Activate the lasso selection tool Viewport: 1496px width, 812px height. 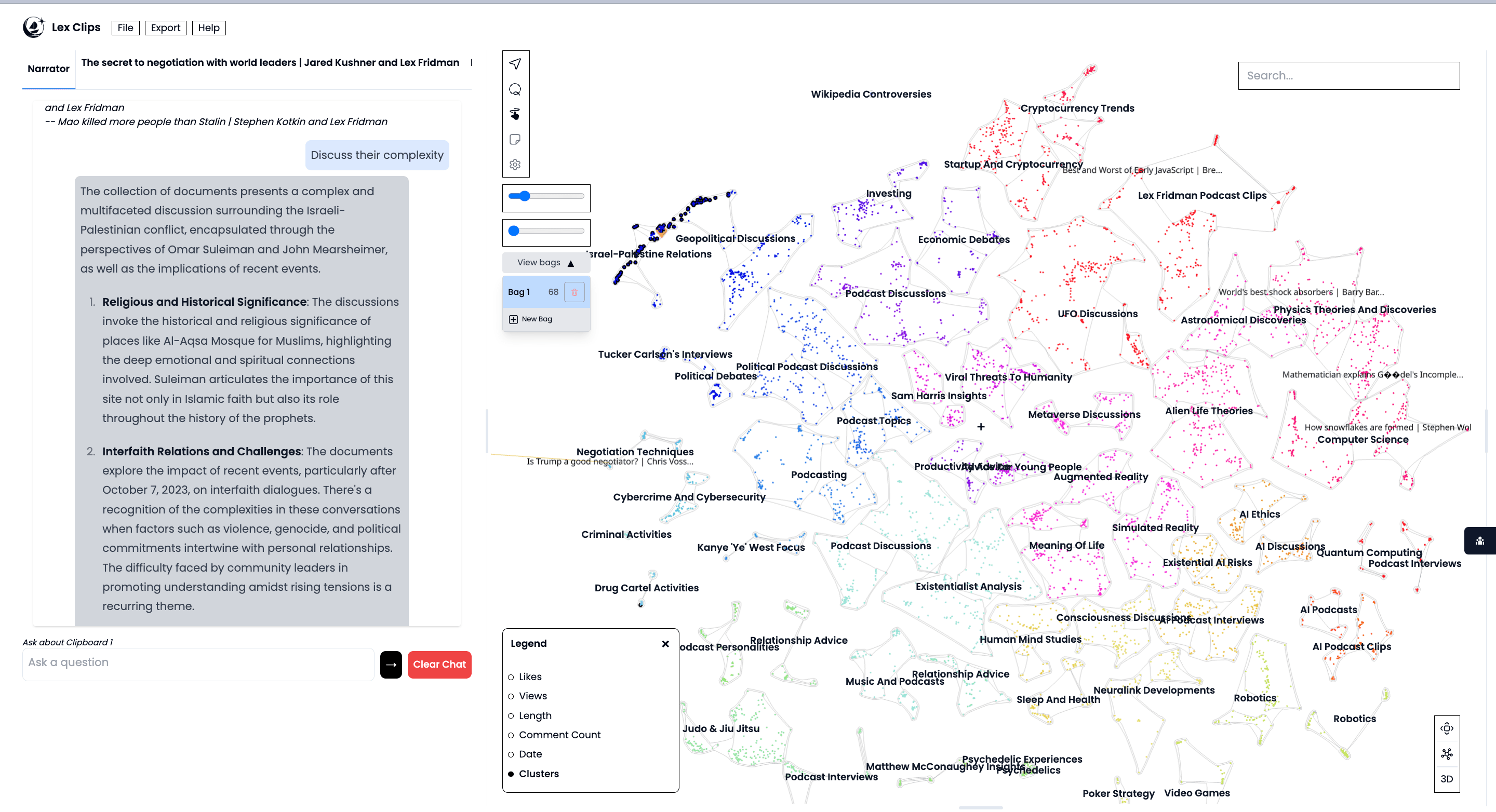pos(515,89)
